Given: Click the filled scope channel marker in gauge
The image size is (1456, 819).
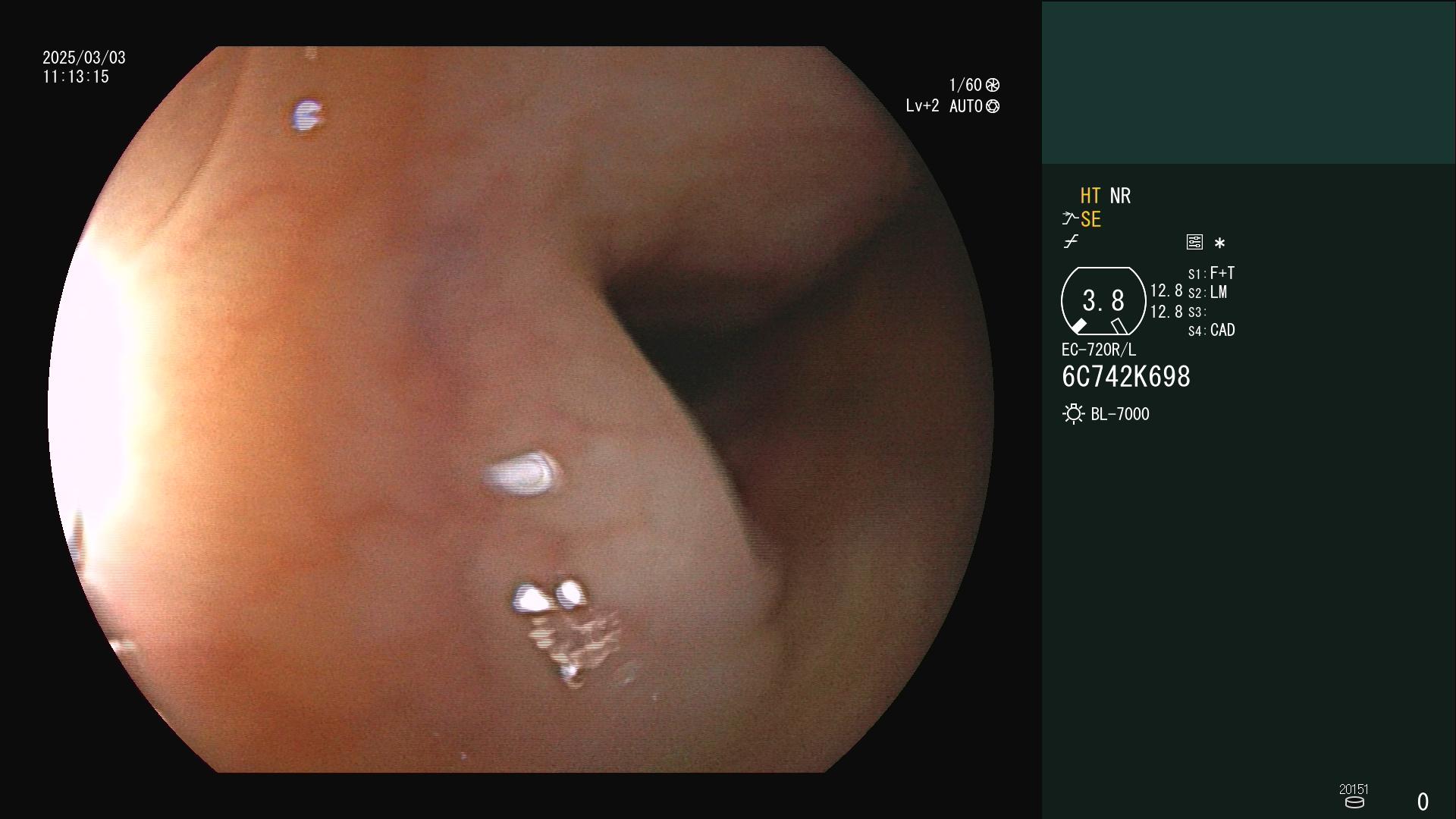Looking at the screenshot, I should tap(1078, 326).
